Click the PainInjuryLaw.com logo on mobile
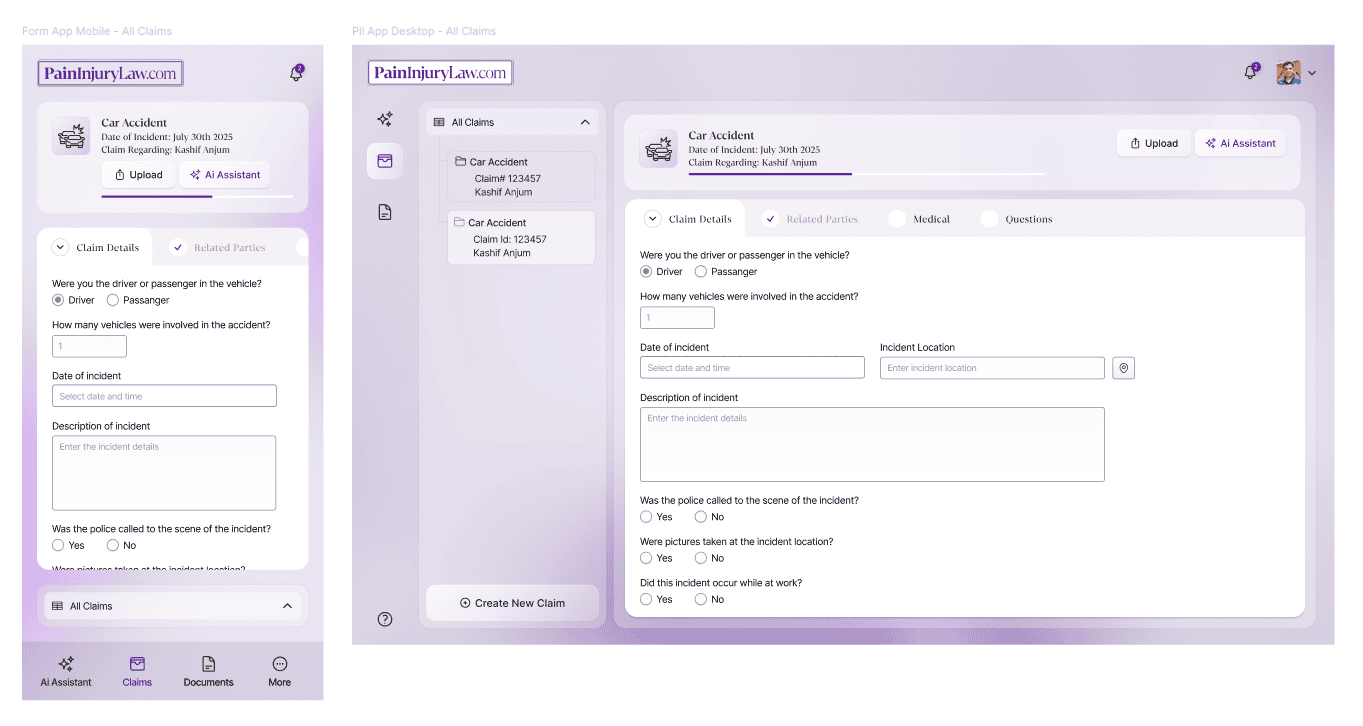This screenshot has width=1363, height=726. 111,73
